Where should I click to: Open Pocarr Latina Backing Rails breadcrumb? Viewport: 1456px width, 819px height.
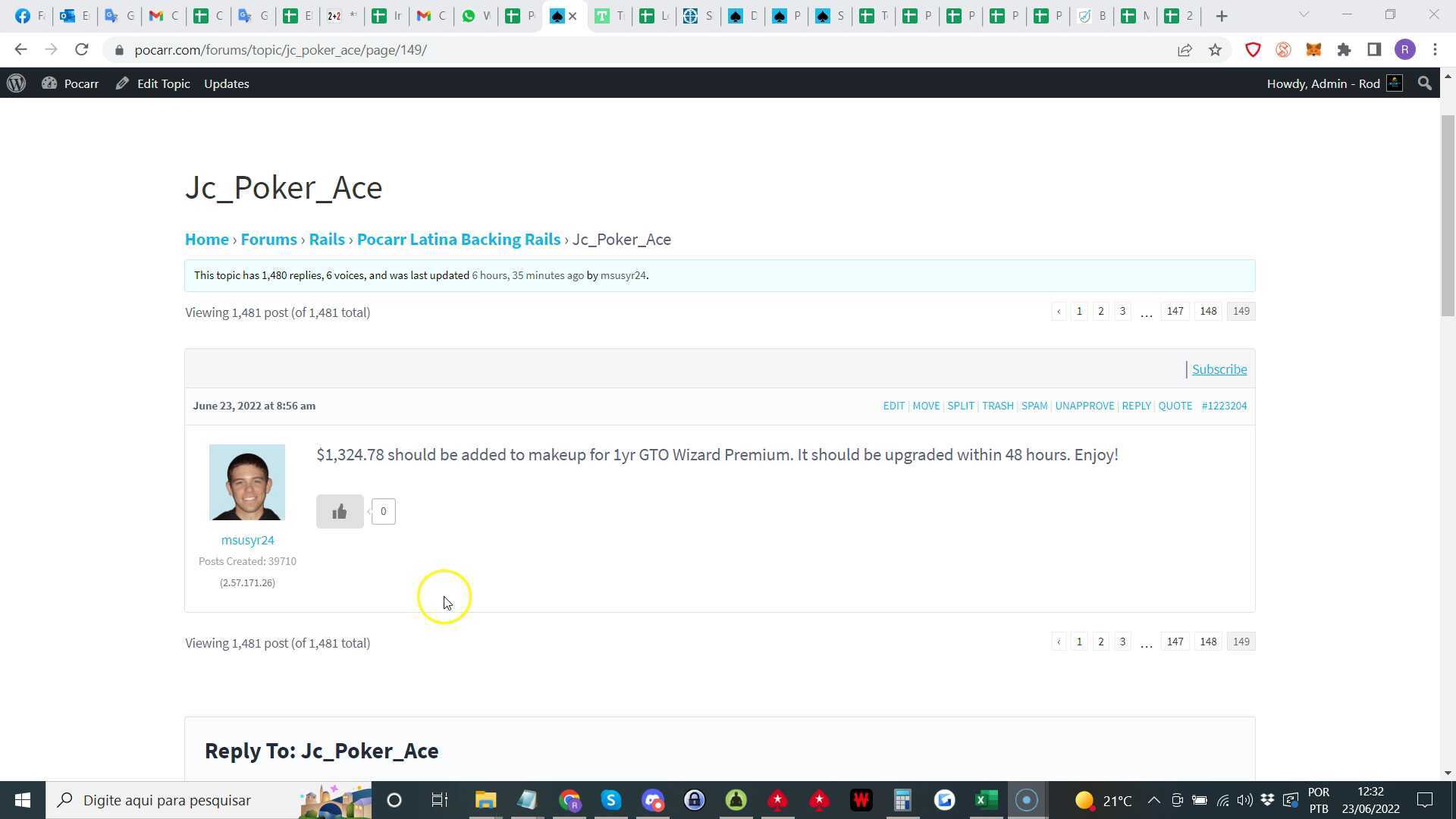pos(458,240)
